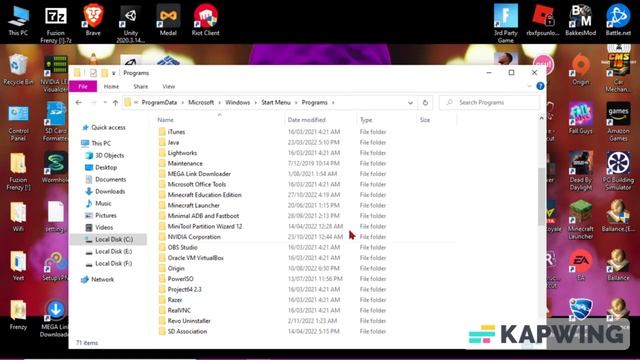This screenshot has width=640, height=360.
Task: Open the Minecraft Launcher desktop shortcut
Action: (x=580, y=220)
